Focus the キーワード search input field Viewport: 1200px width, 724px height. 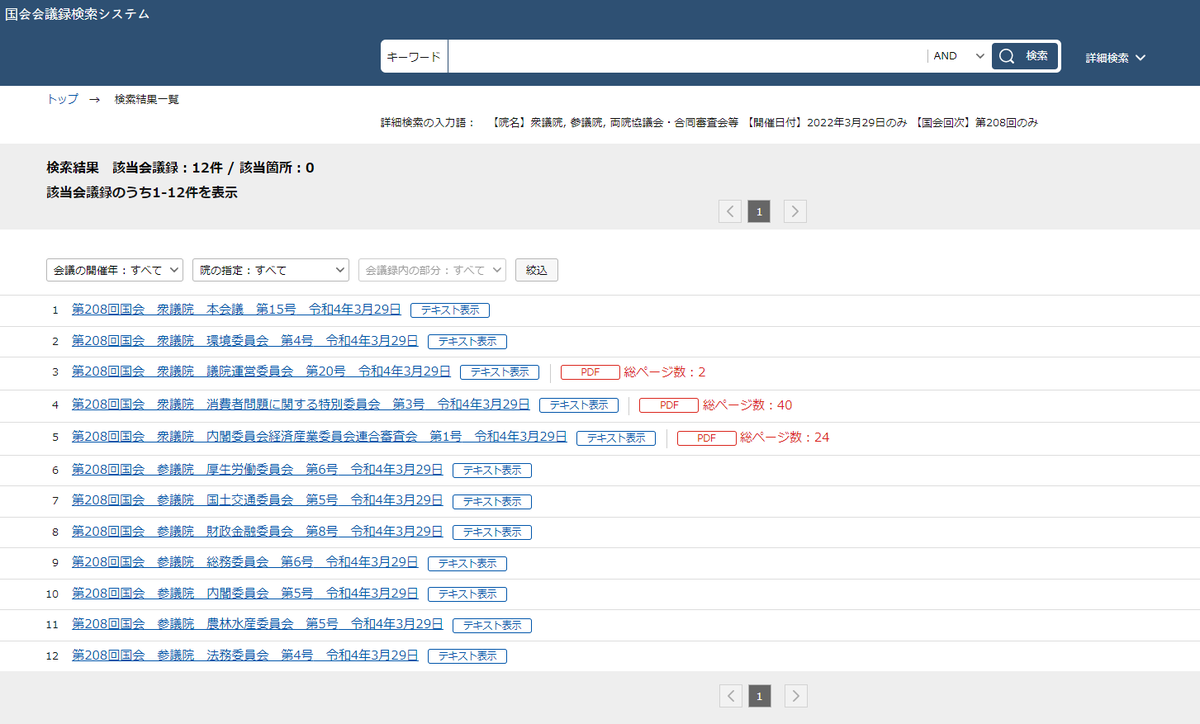(x=687, y=56)
